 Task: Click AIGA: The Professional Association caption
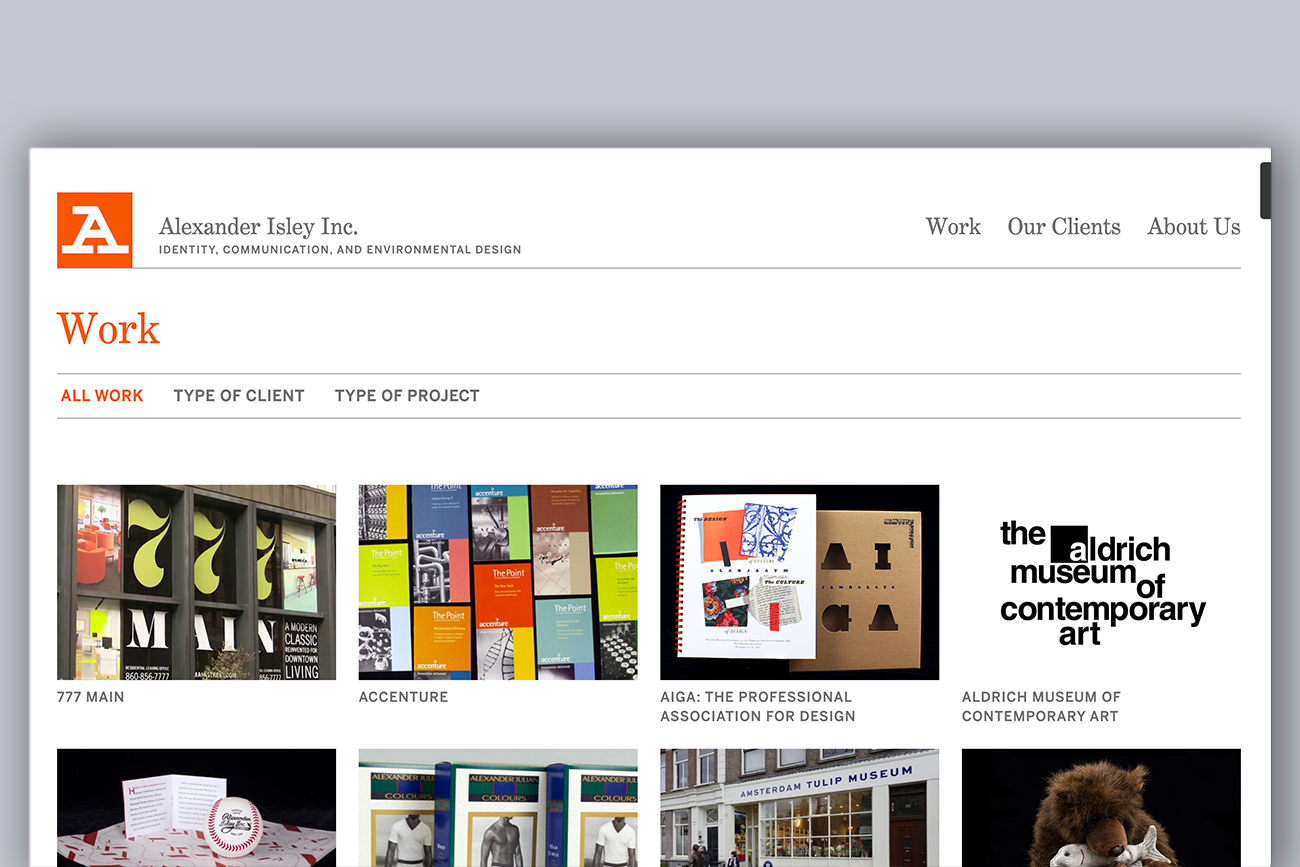pyautogui.click(x=758, y=706)
